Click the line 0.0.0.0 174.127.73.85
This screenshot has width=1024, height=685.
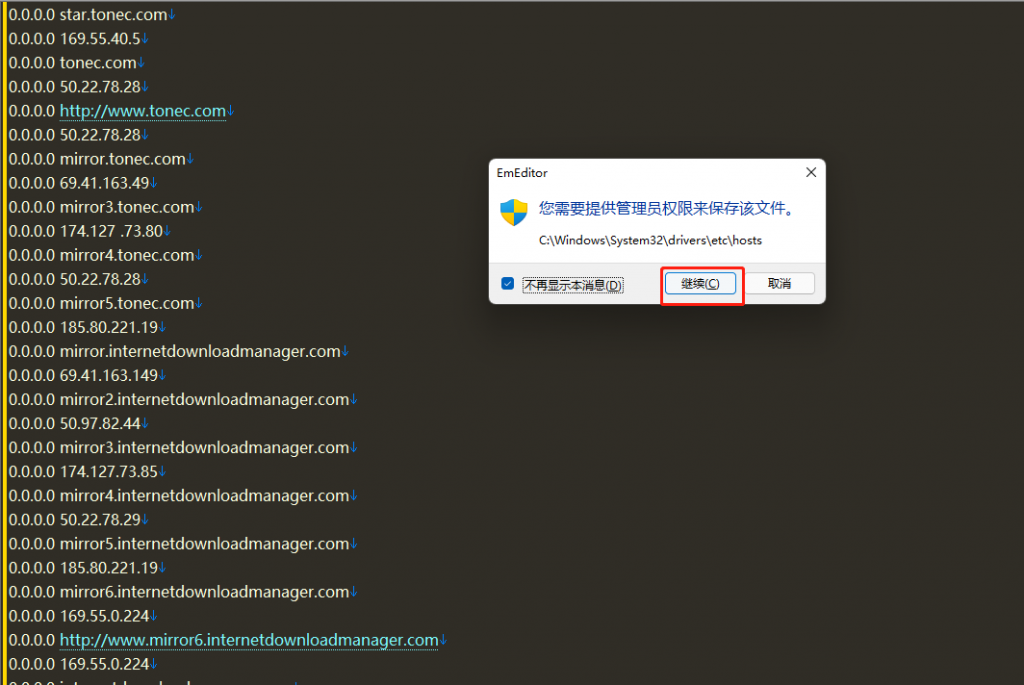pos(83,471)
